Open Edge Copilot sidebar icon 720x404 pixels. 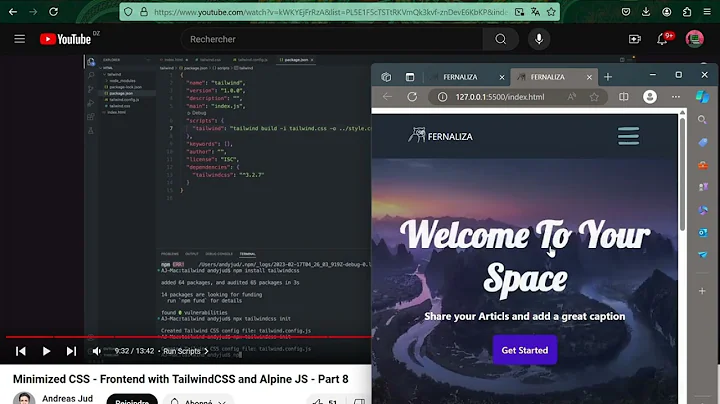(702, 97)
